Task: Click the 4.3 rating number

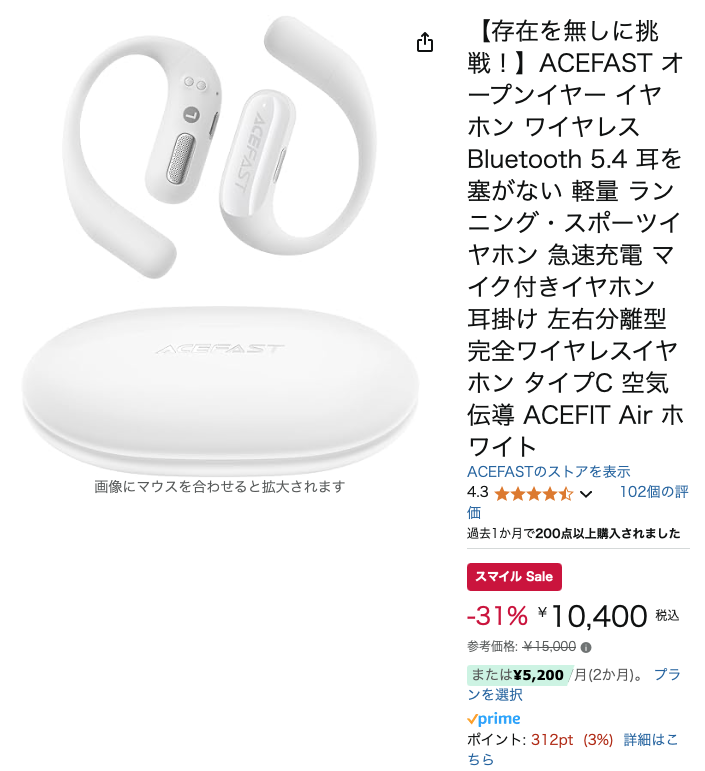Action: pyautogui.click(x=477, y=492)
